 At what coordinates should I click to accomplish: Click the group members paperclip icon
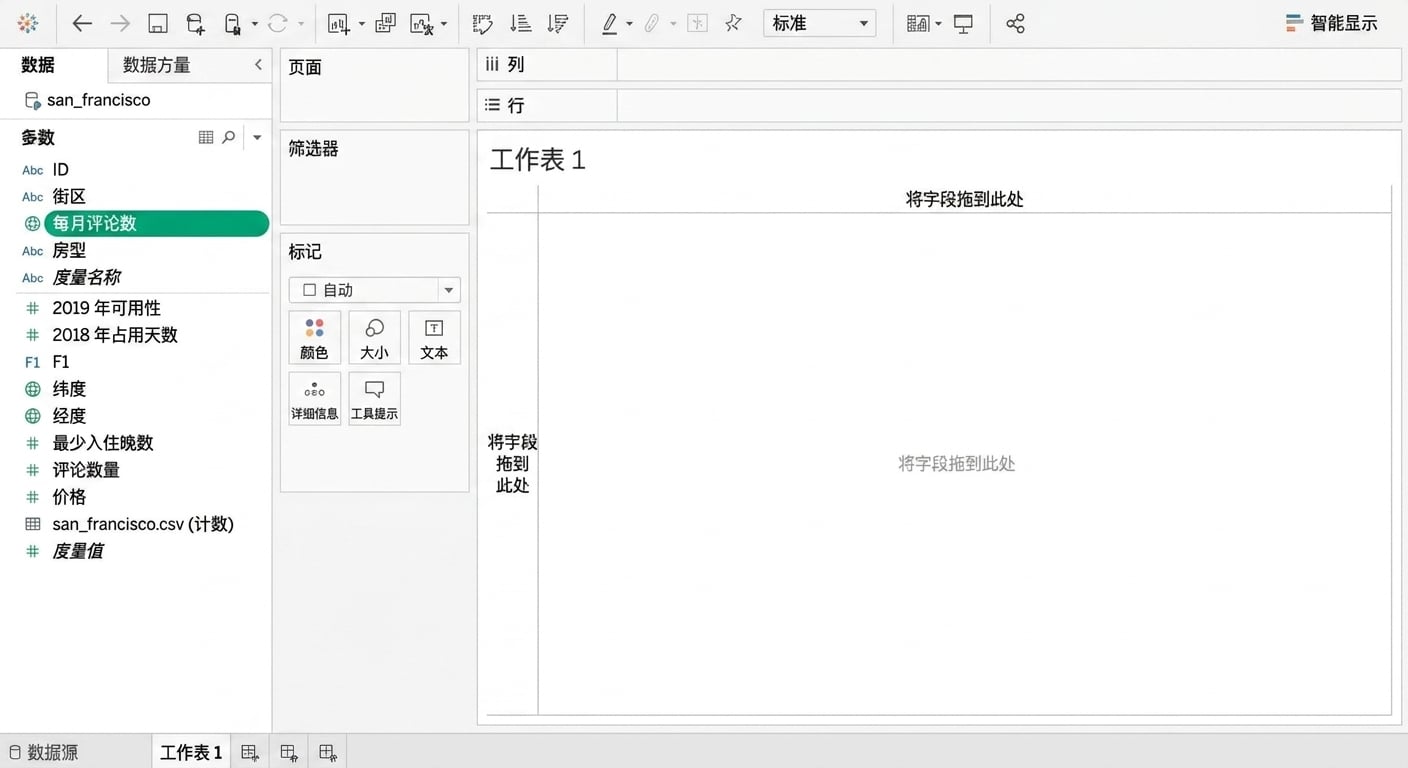652,23
